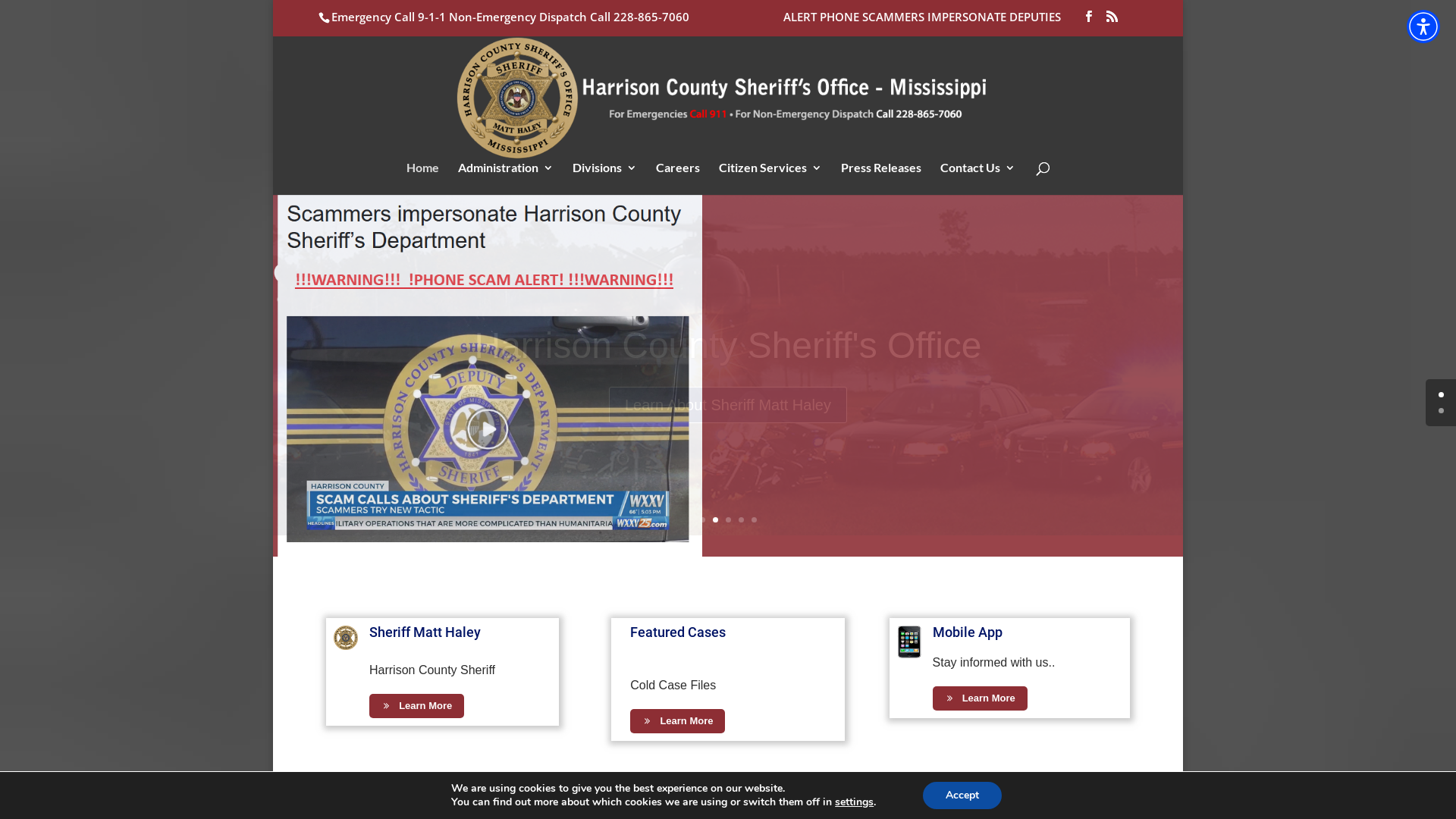Open the RSS feed icon
This screenshot has height=819, width=1456.
1112,16
